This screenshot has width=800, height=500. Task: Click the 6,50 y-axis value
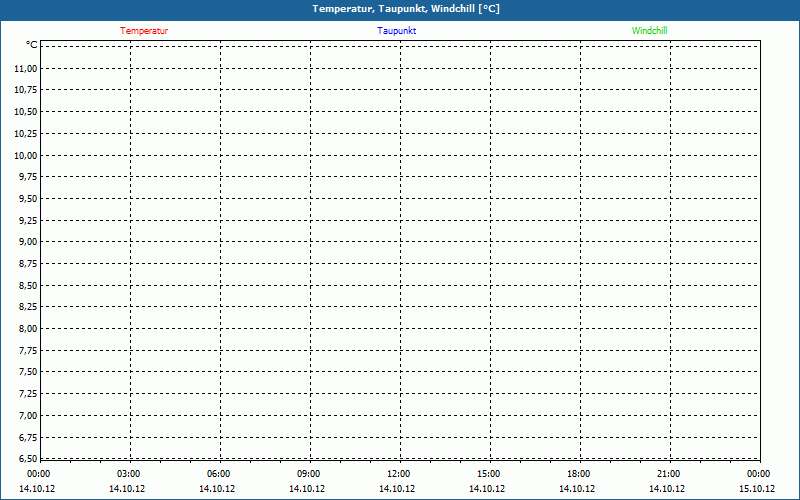pyautogui.click(x=28, y=459)
